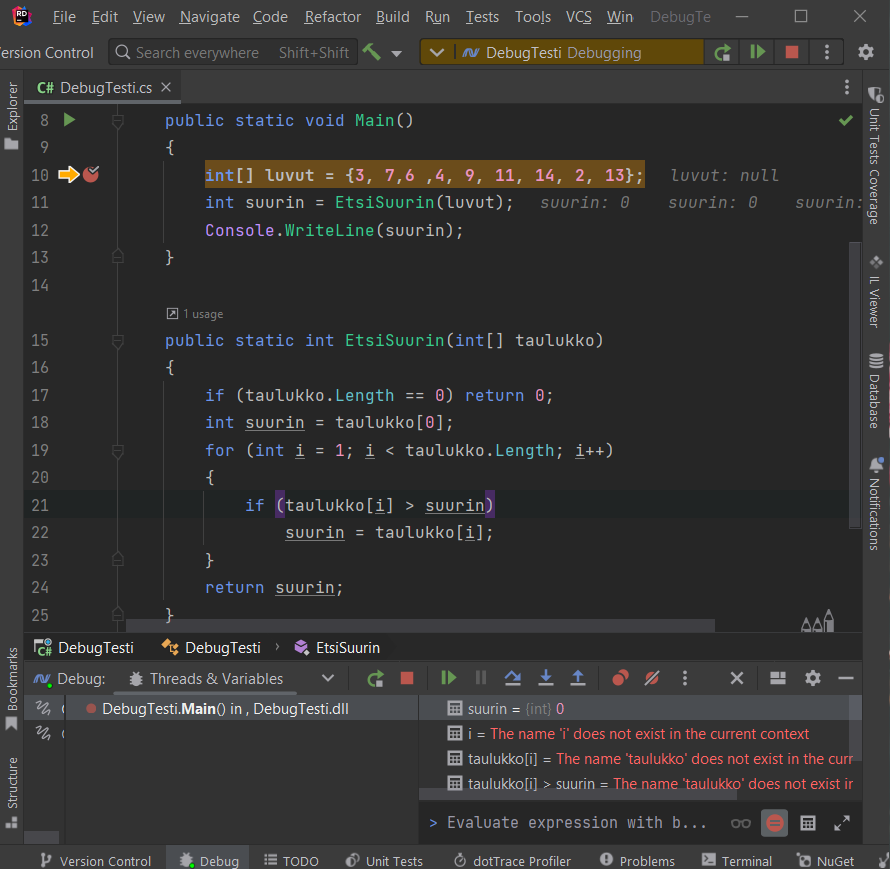
Task: Click Step Over in debug toolbar
Action: 513,678
